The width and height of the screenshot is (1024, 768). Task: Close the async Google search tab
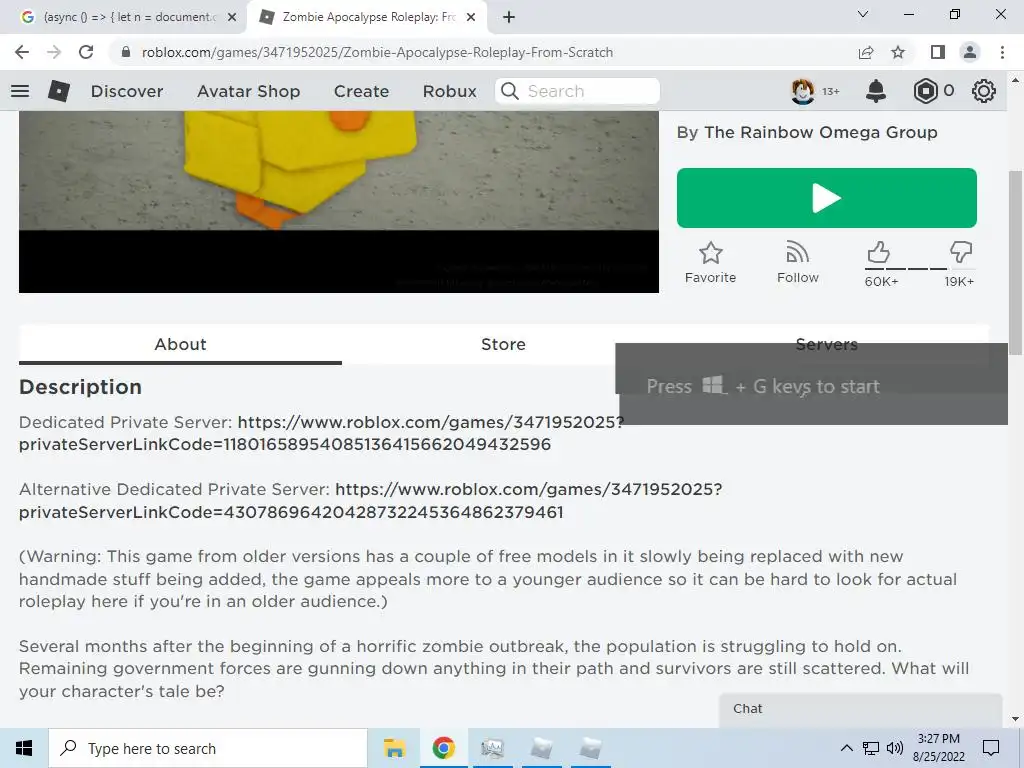coord(232,17)
